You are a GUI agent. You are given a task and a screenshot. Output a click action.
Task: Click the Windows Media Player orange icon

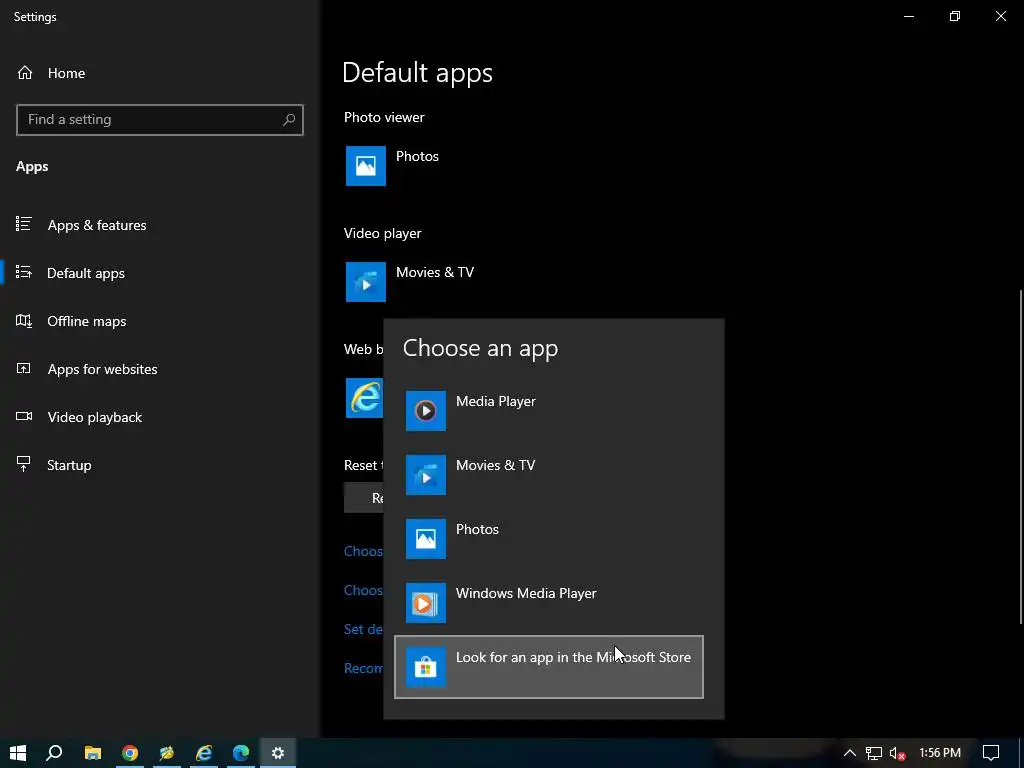(426, 603)
